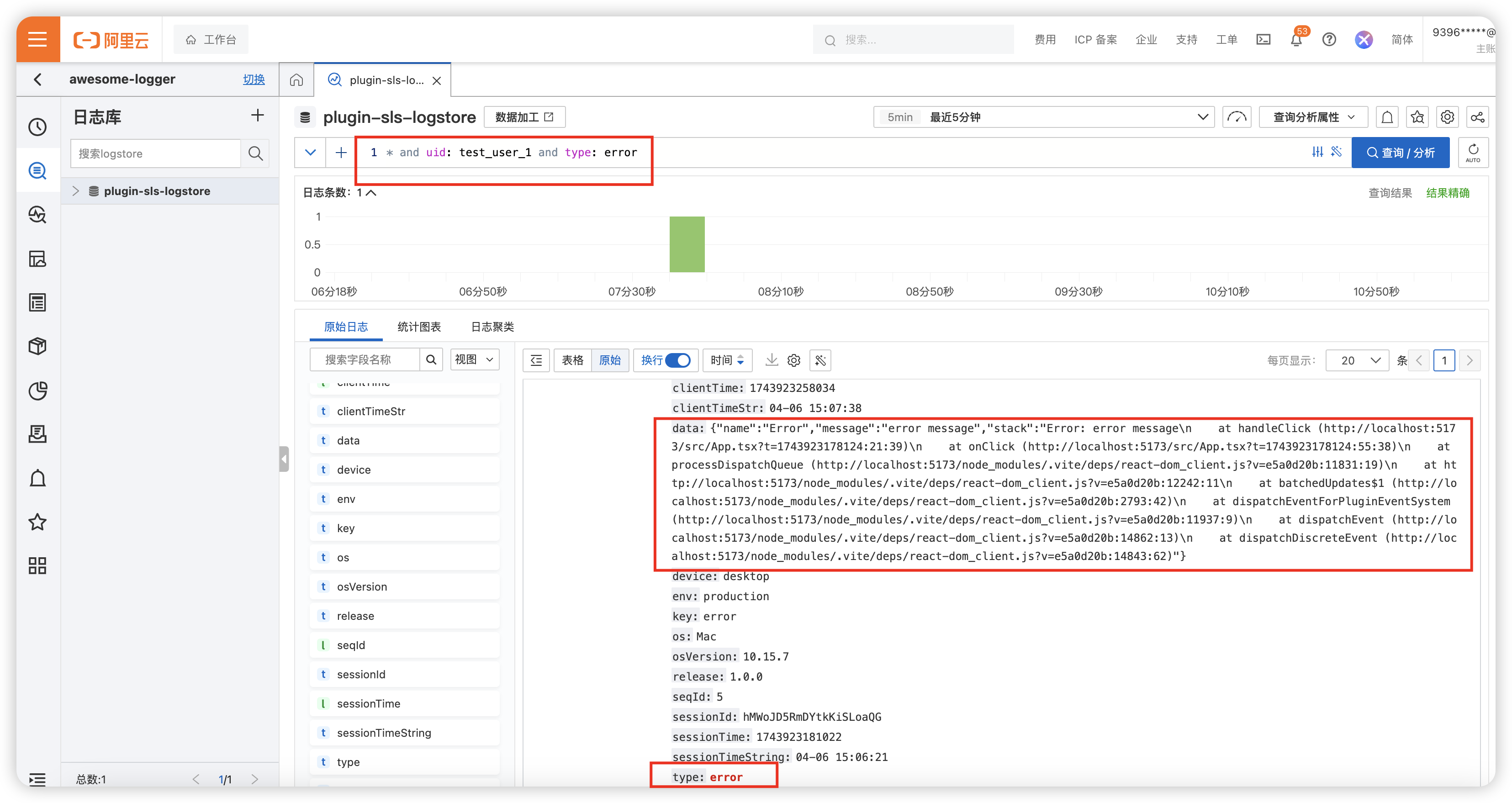Click the AUTO refresh icon
Viewport: 1512px width, 803px height.
click(1473, 152)
